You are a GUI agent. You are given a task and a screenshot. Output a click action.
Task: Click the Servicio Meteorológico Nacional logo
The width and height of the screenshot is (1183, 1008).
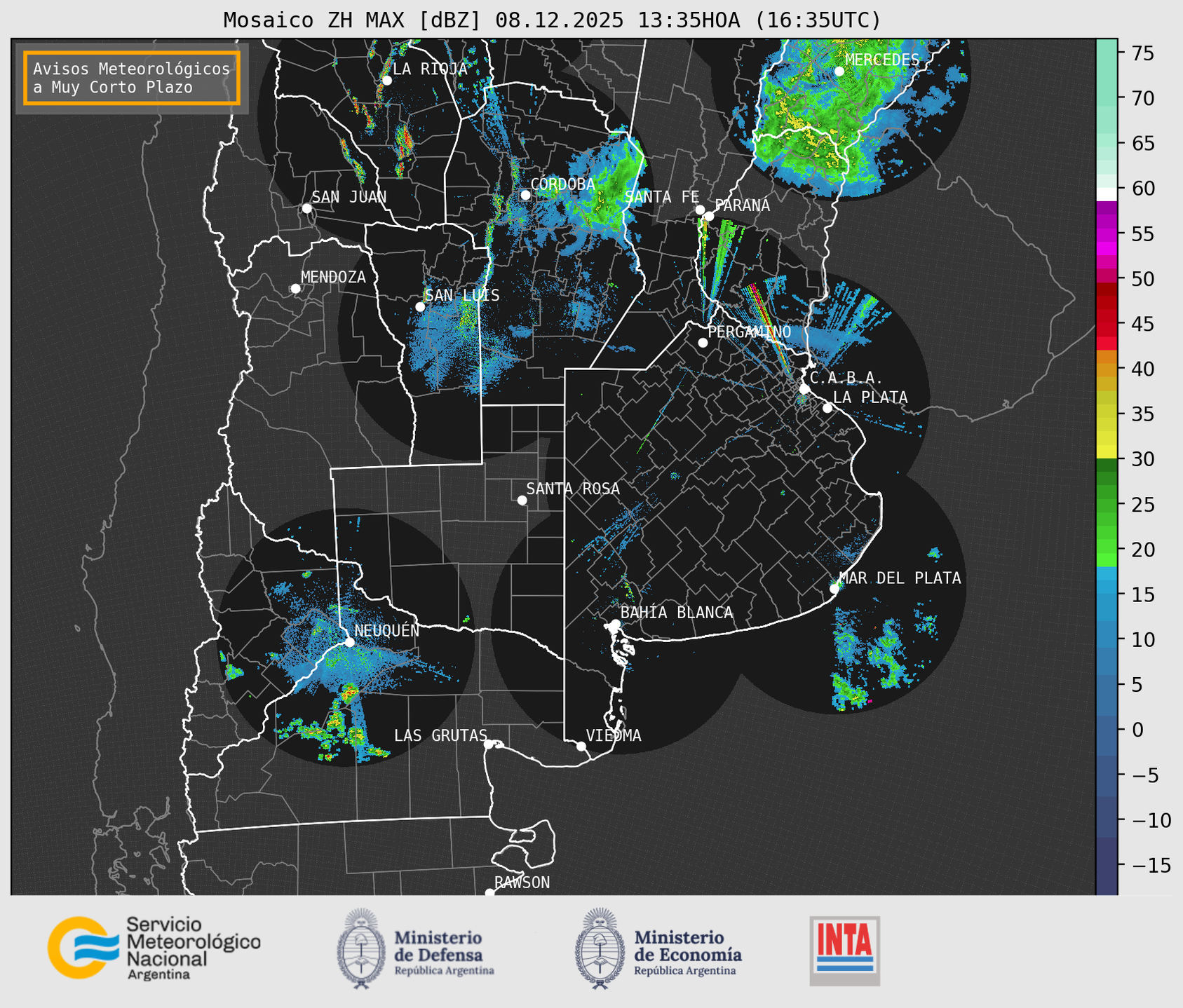[x=154, y=948]
